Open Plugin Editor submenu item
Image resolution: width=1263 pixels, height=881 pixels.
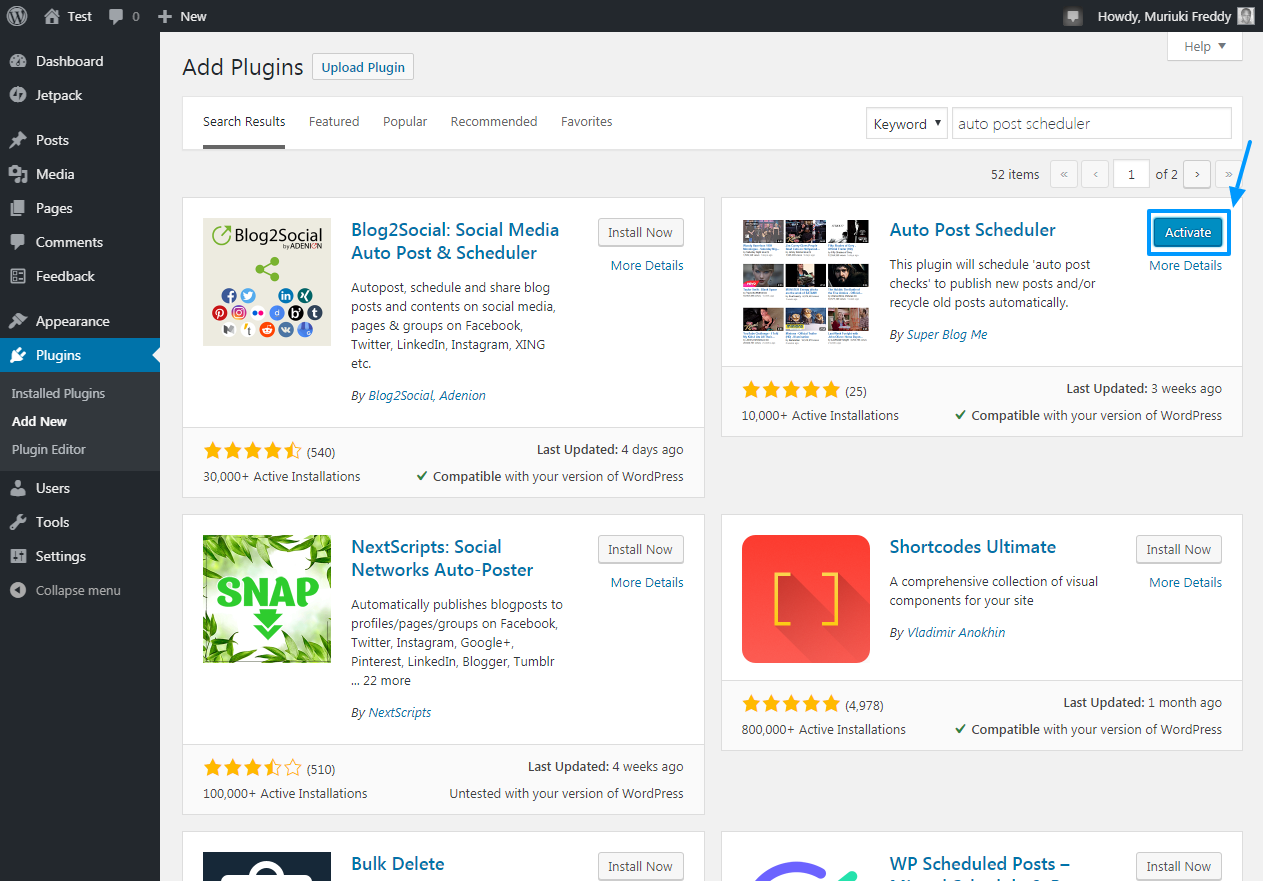(49, 449)
